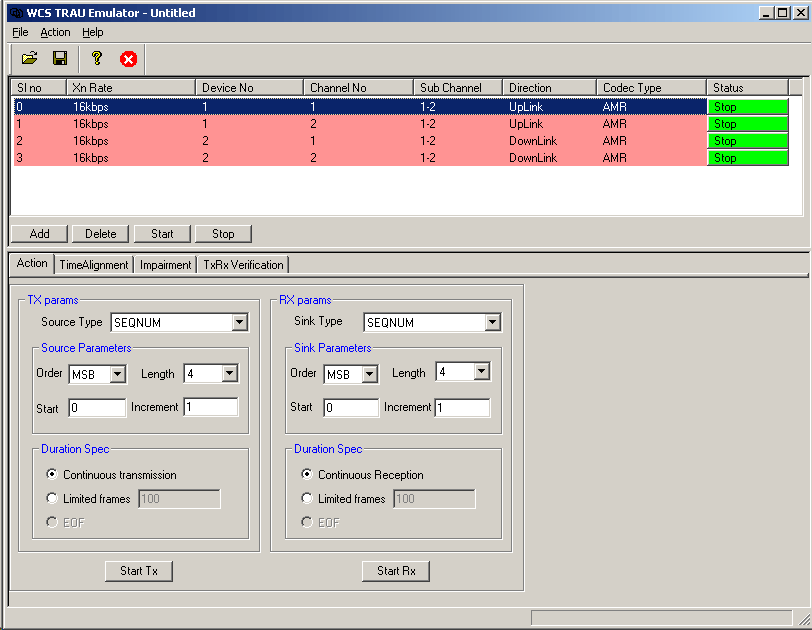Viewport: 812px width, 630px height.
Task: Click the Add button
Action: [39, 234]
